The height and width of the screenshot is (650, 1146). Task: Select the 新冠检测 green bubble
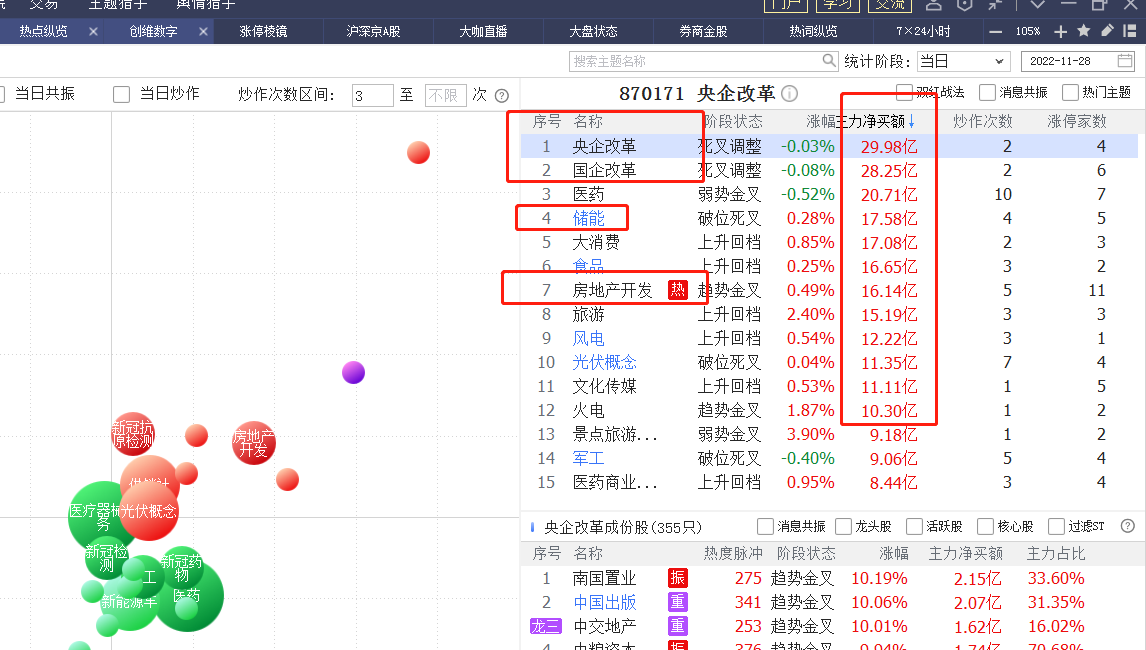[x=107, y=557]
